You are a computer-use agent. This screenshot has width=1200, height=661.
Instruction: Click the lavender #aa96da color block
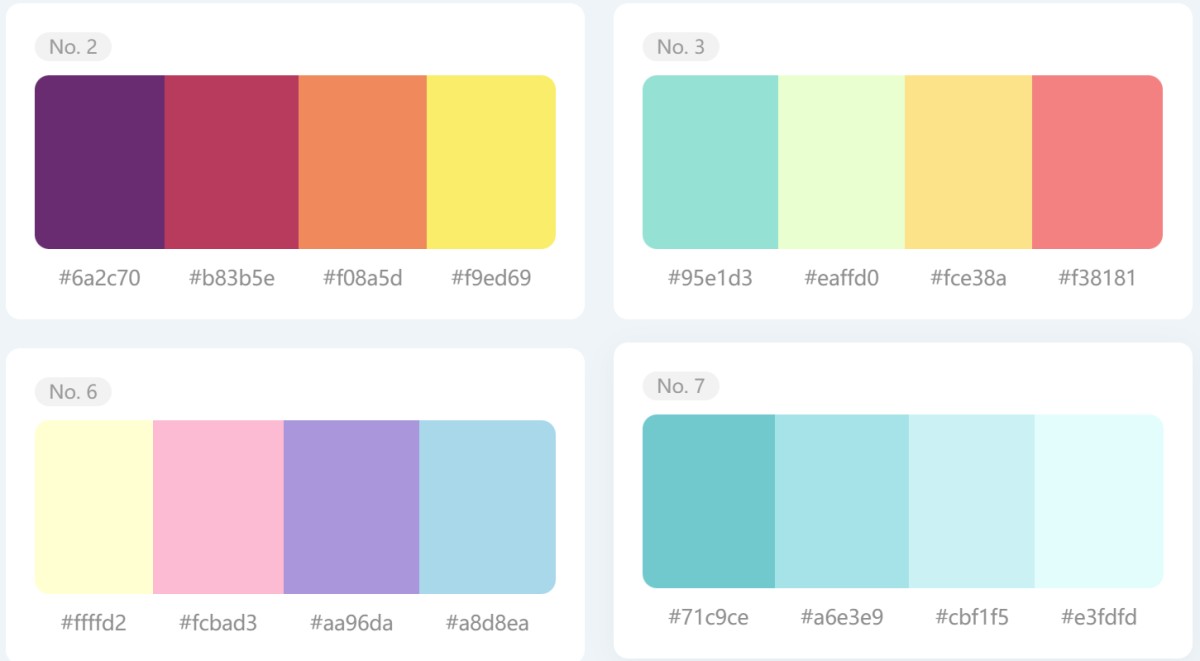(351, 507)
